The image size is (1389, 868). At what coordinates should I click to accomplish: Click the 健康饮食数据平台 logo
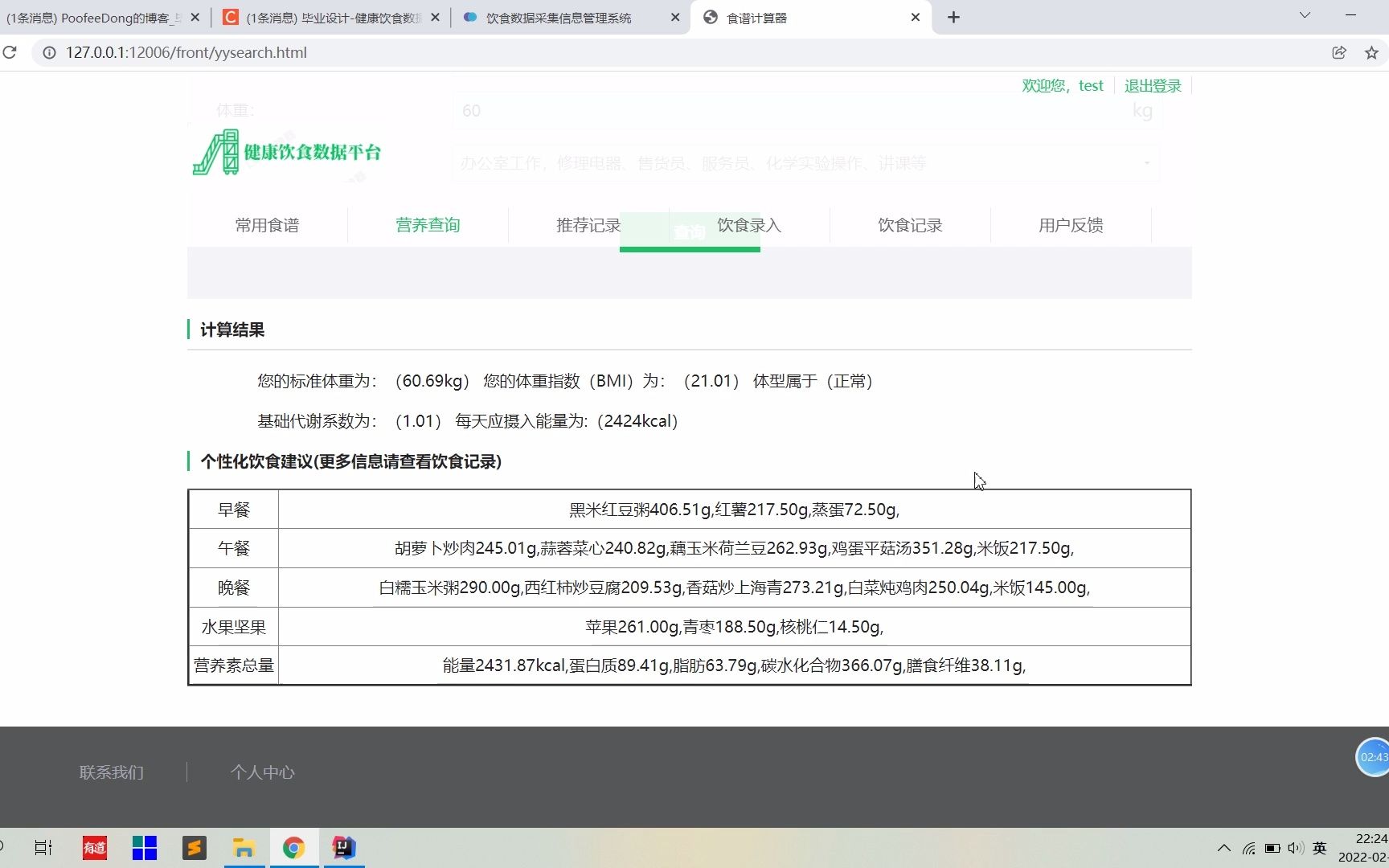pos(287,153)
